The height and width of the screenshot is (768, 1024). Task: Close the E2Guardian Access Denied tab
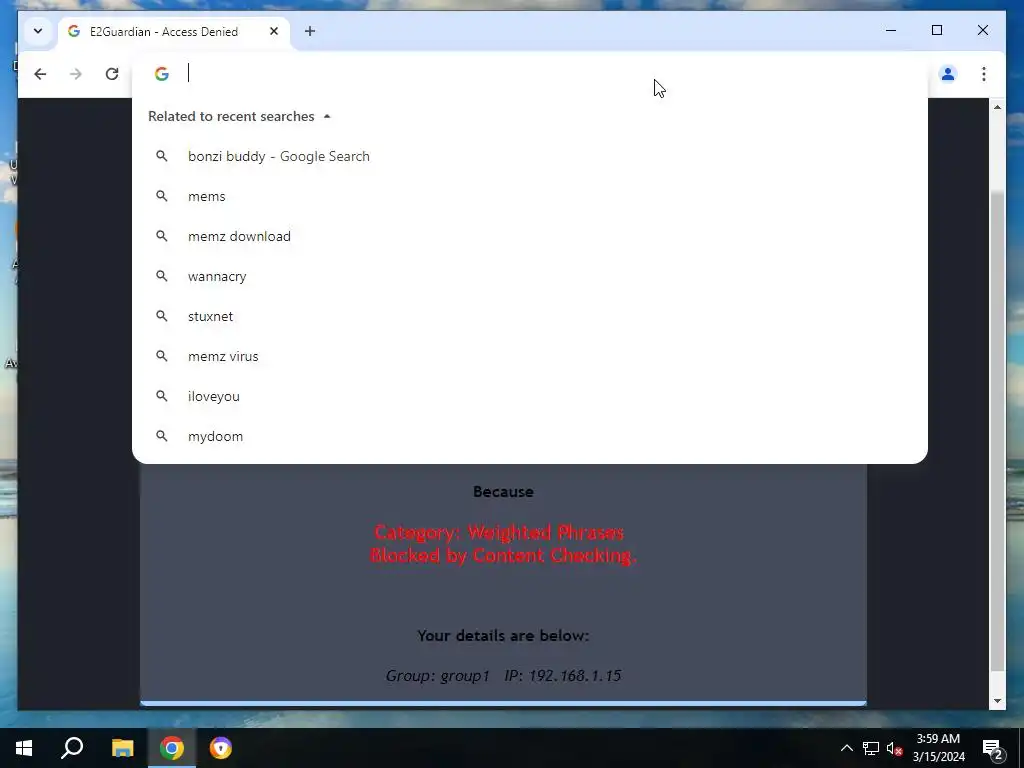[274, 31]
